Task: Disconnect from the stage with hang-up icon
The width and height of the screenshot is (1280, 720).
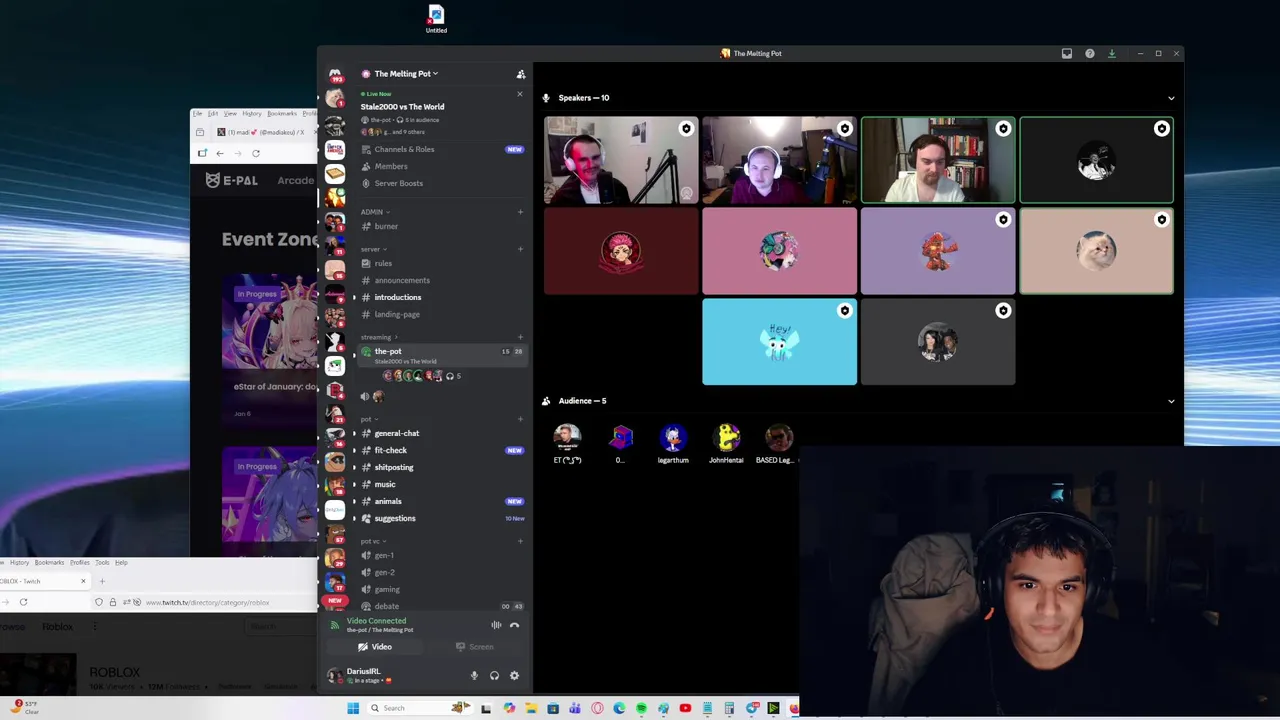Action: (x=514, y=625)
